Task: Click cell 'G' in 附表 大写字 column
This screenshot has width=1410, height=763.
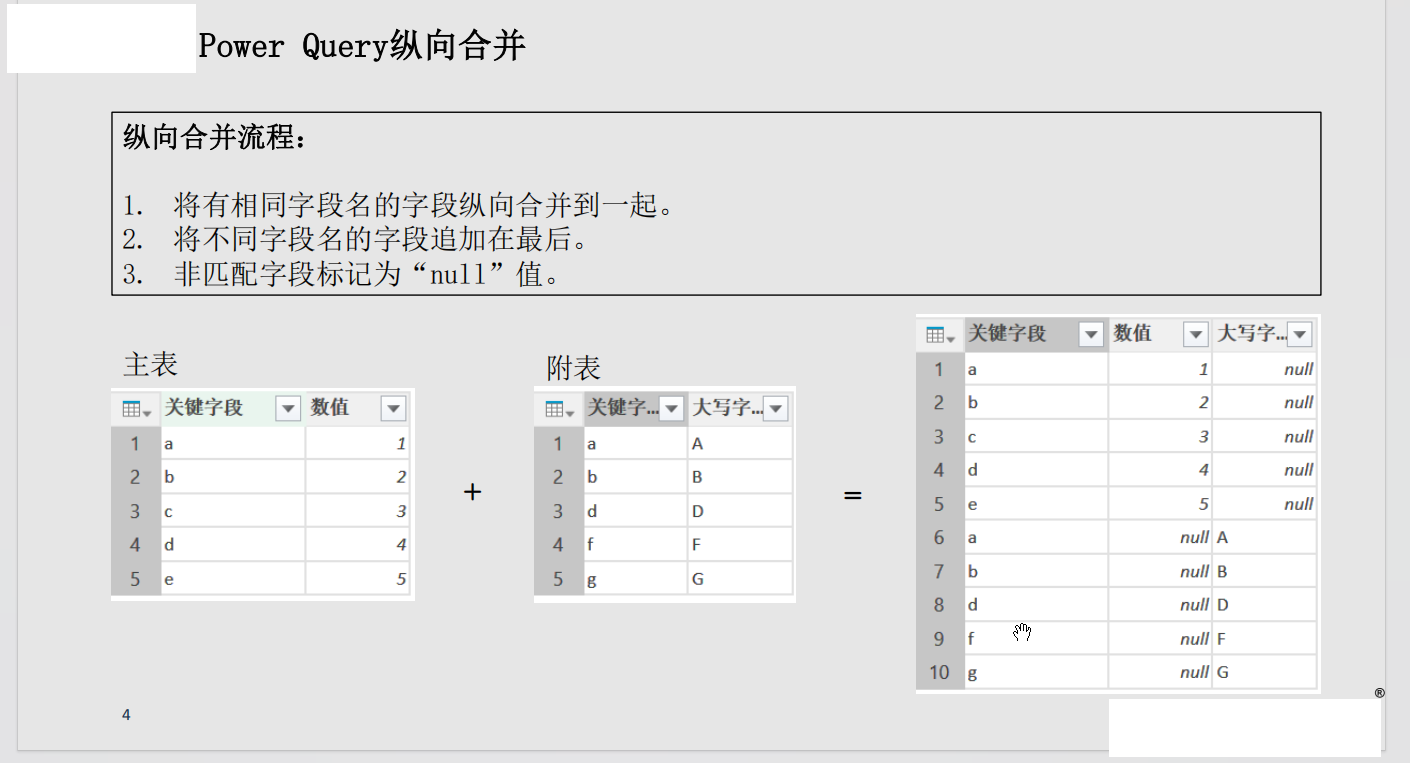Action: pos(740,579)
